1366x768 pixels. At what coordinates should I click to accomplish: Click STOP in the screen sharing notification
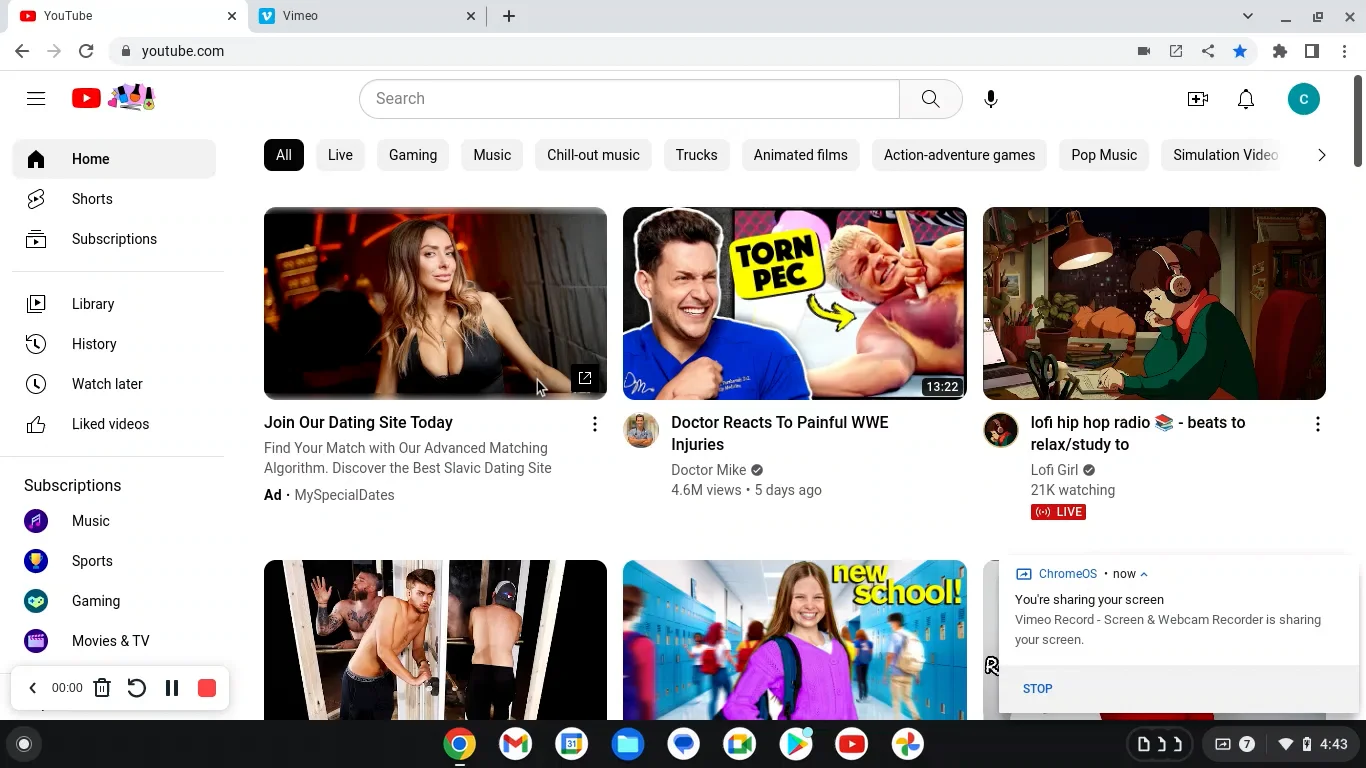coord(1037,688)
